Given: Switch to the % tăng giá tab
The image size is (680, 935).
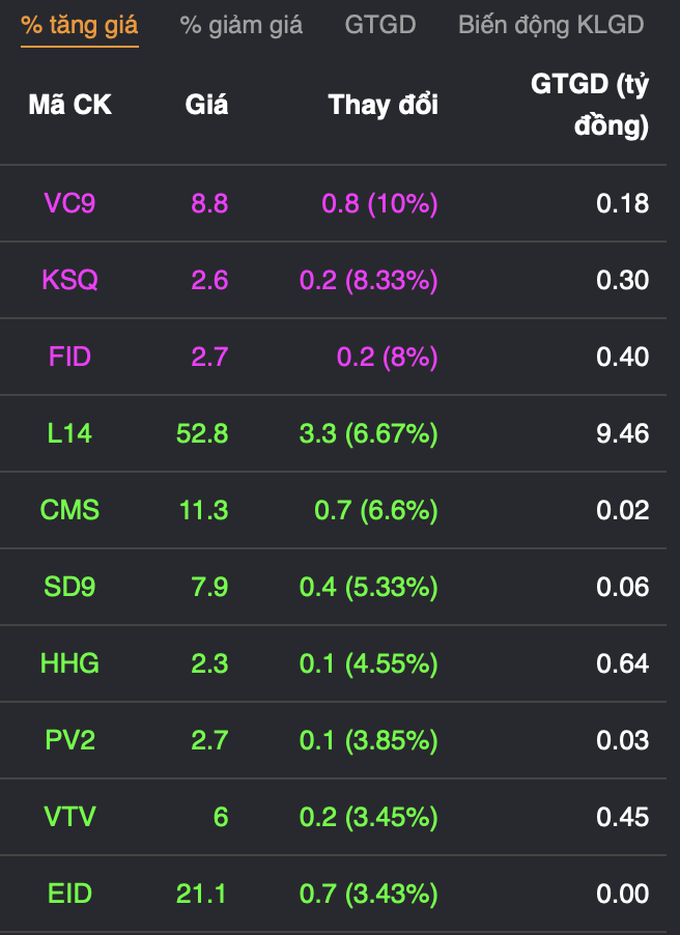Looking at the screenshot, I should pos(79,26).
